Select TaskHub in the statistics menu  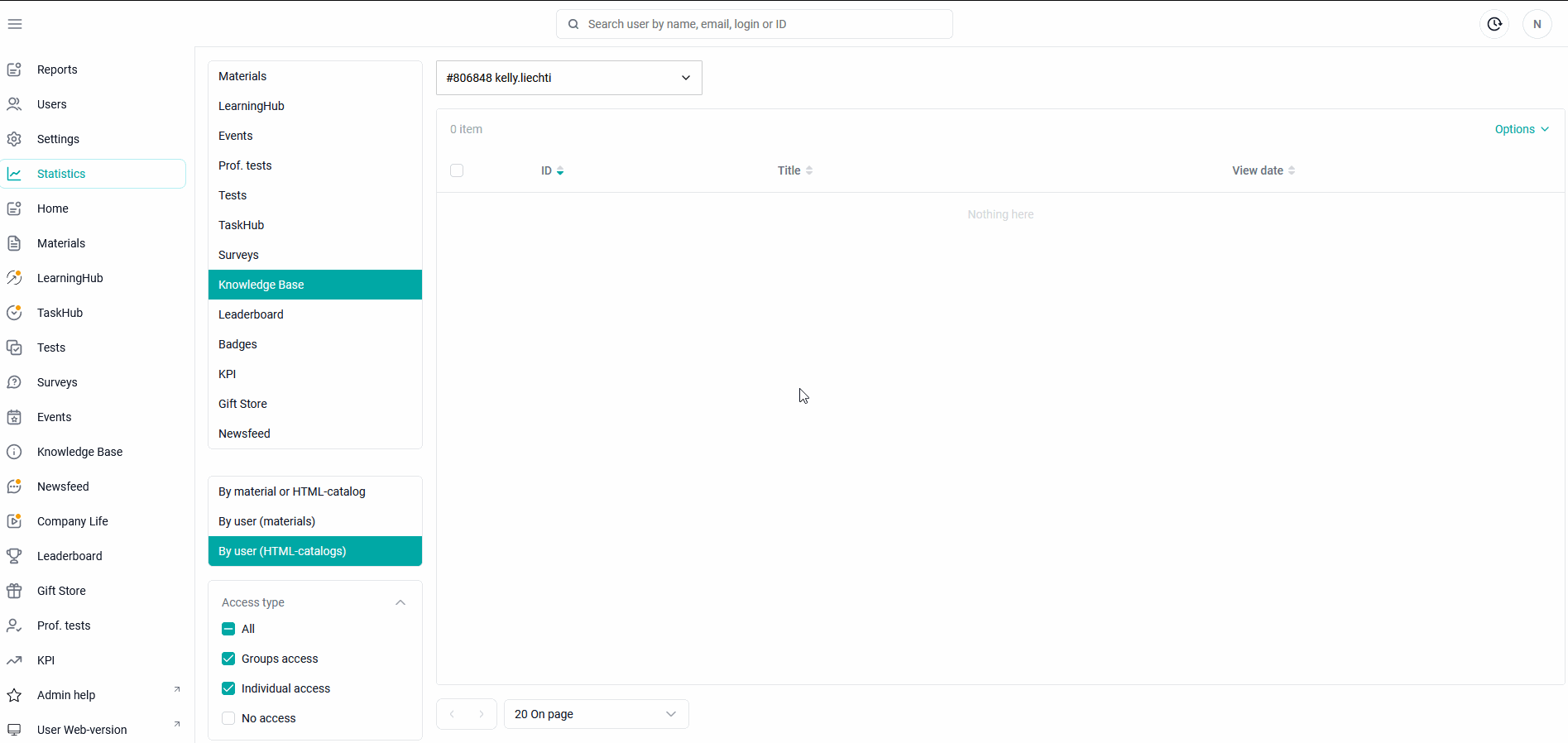point(315,225)
